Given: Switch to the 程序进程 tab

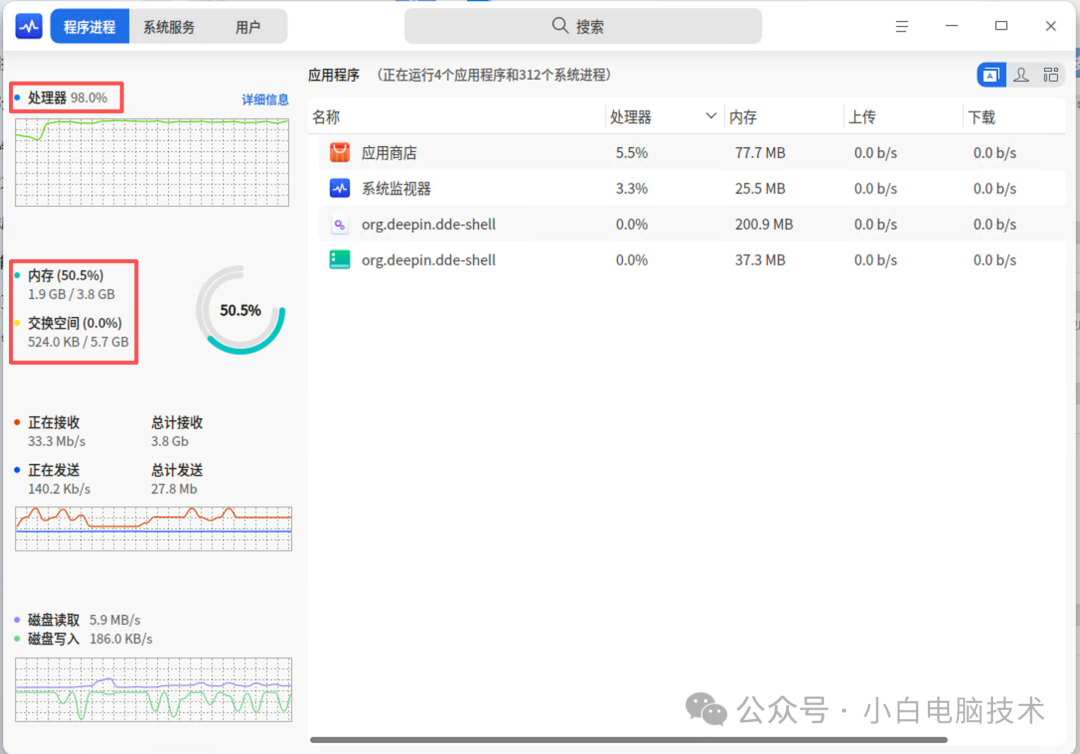Looking at the screenshot, I should [90, 27].
